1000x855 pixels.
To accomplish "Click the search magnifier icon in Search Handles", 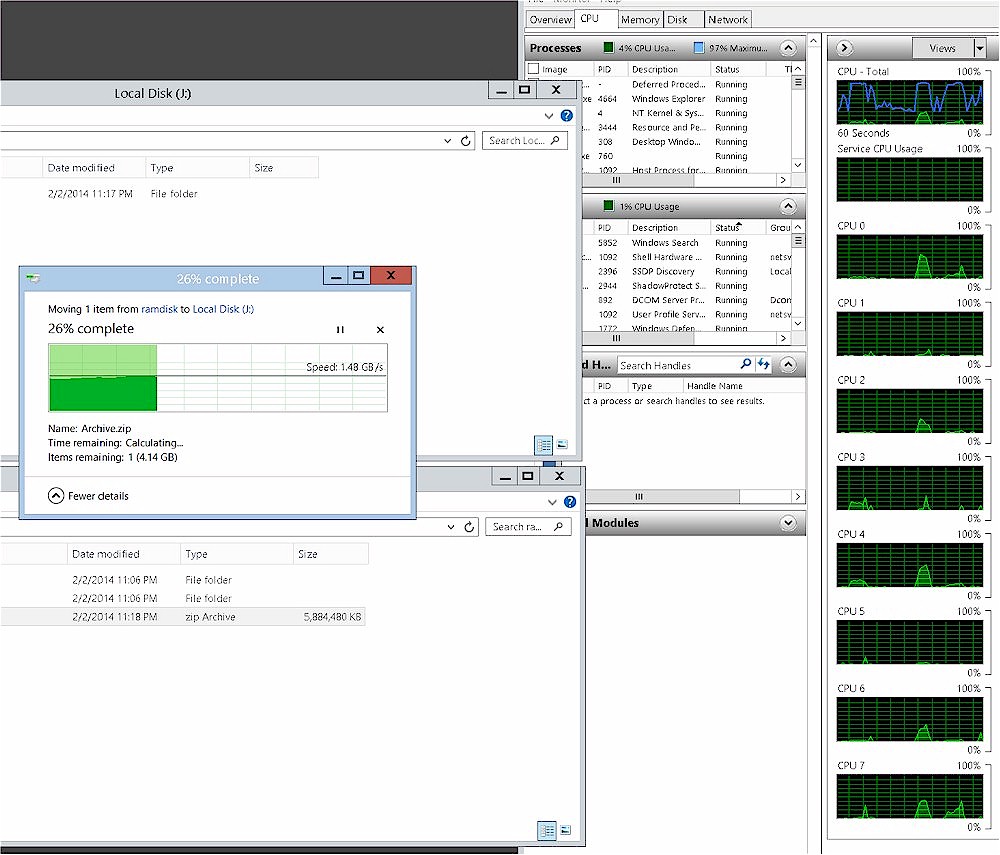I will click(746, 364).
